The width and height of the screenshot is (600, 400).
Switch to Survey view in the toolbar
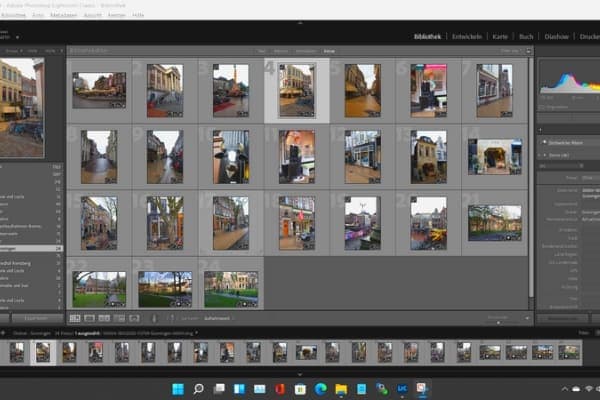click(119, 318)
